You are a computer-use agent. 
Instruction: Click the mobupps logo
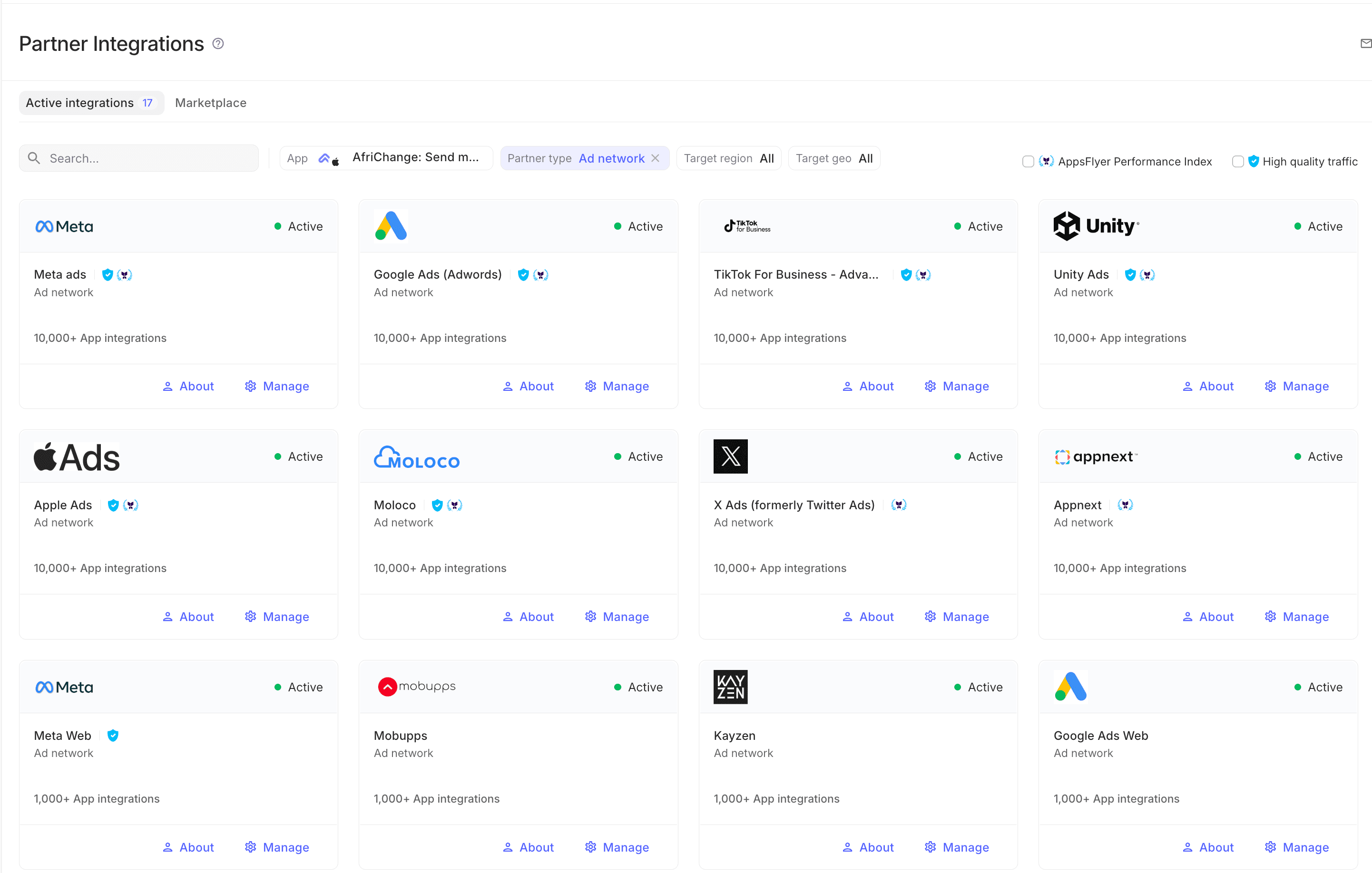[x=417, y=686]
